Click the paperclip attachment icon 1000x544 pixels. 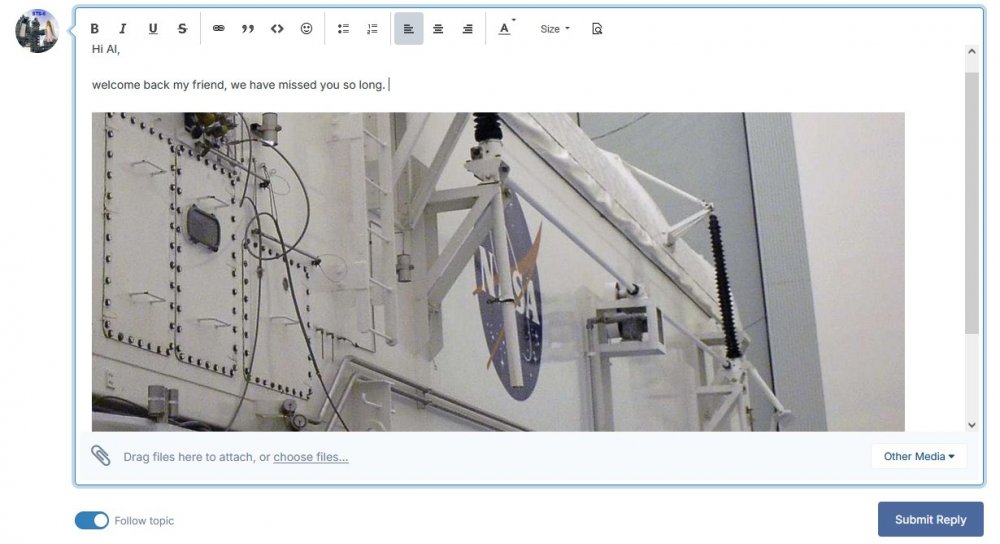(x=101, y=455)
